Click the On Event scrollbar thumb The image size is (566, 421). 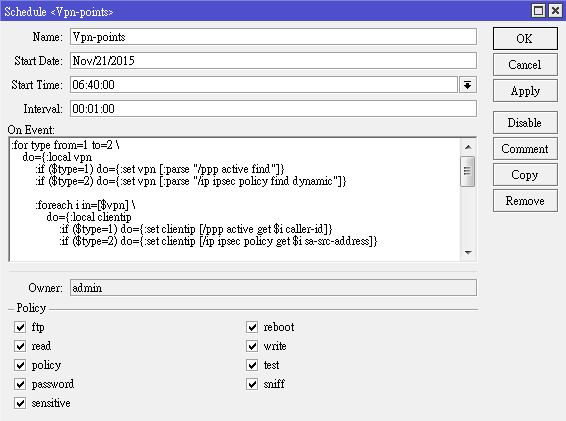[x=468, y=171]
